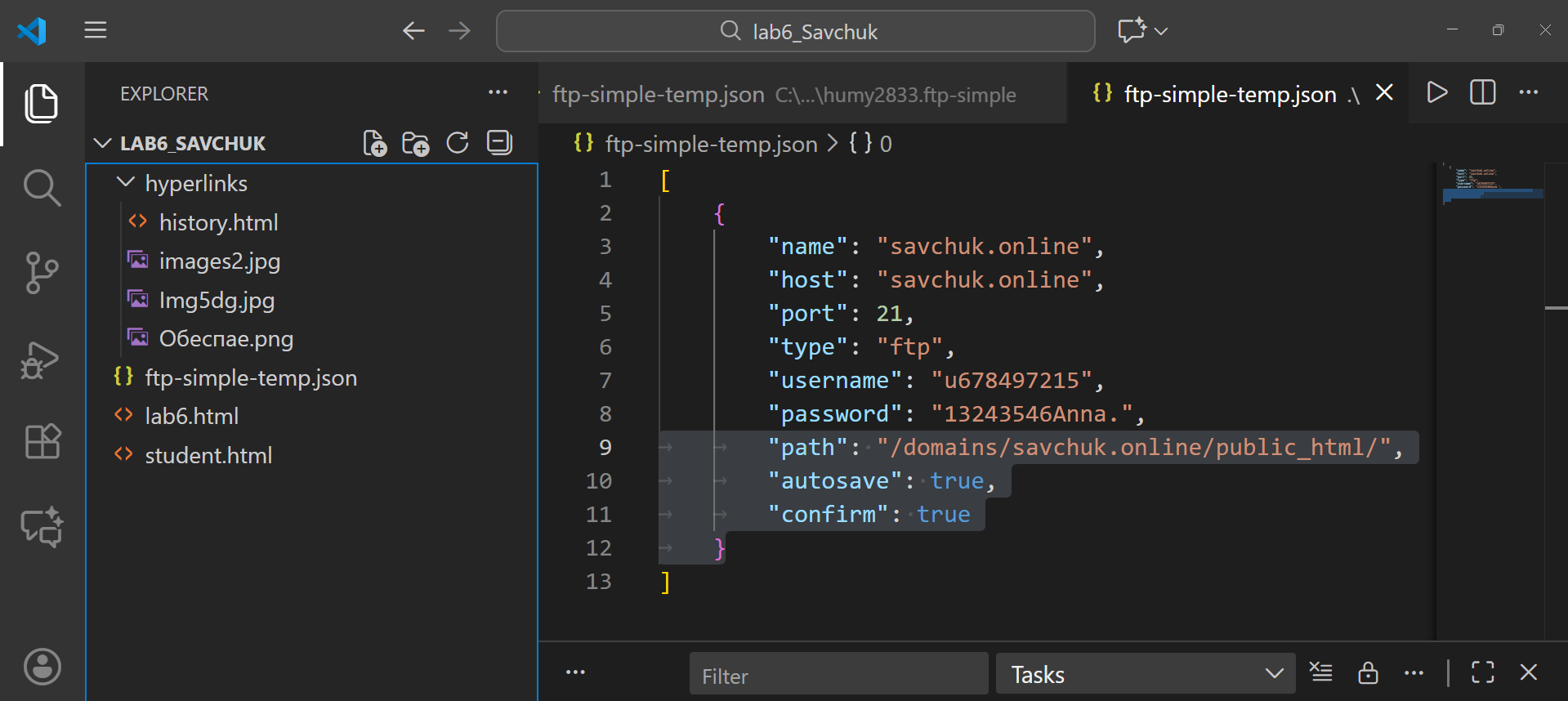Collapse all folders in explorer
Viewport: 1568px width, 701px height.
pos(499,143)
